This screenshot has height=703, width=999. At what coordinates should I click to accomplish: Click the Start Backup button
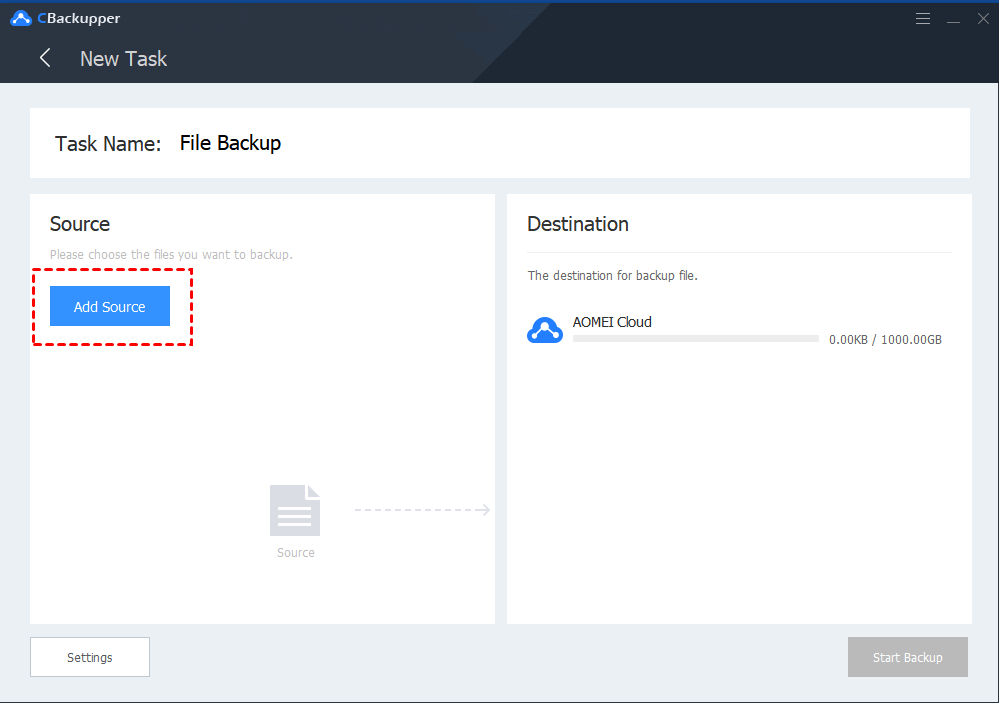[x=907, y=657]
